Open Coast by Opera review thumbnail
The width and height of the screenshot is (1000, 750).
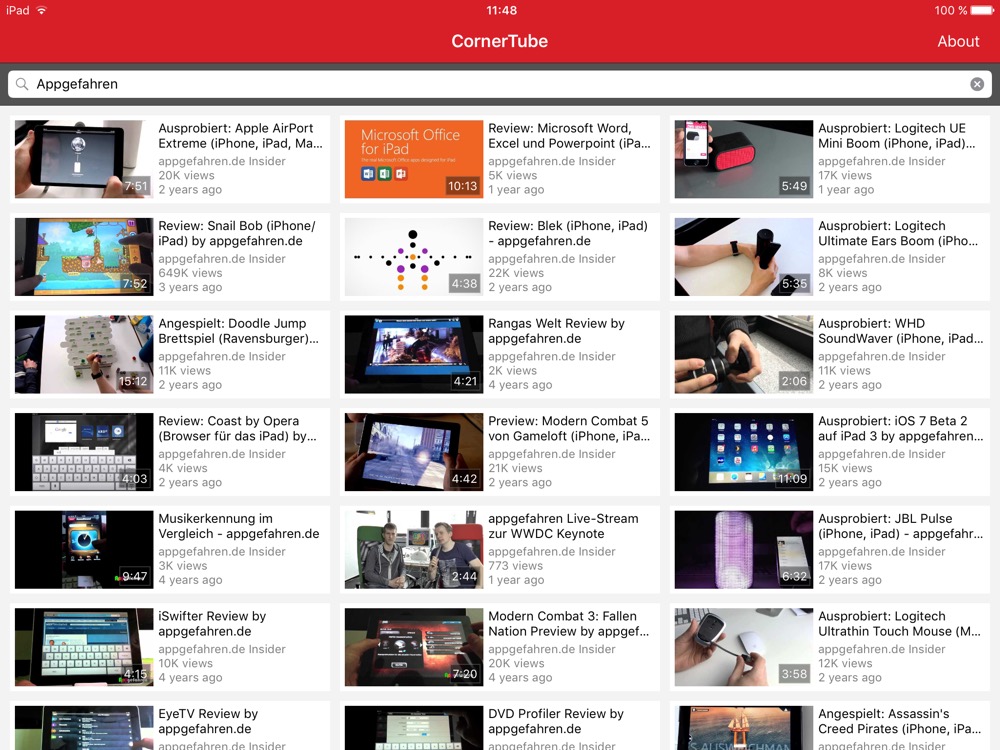coord(84,452)
